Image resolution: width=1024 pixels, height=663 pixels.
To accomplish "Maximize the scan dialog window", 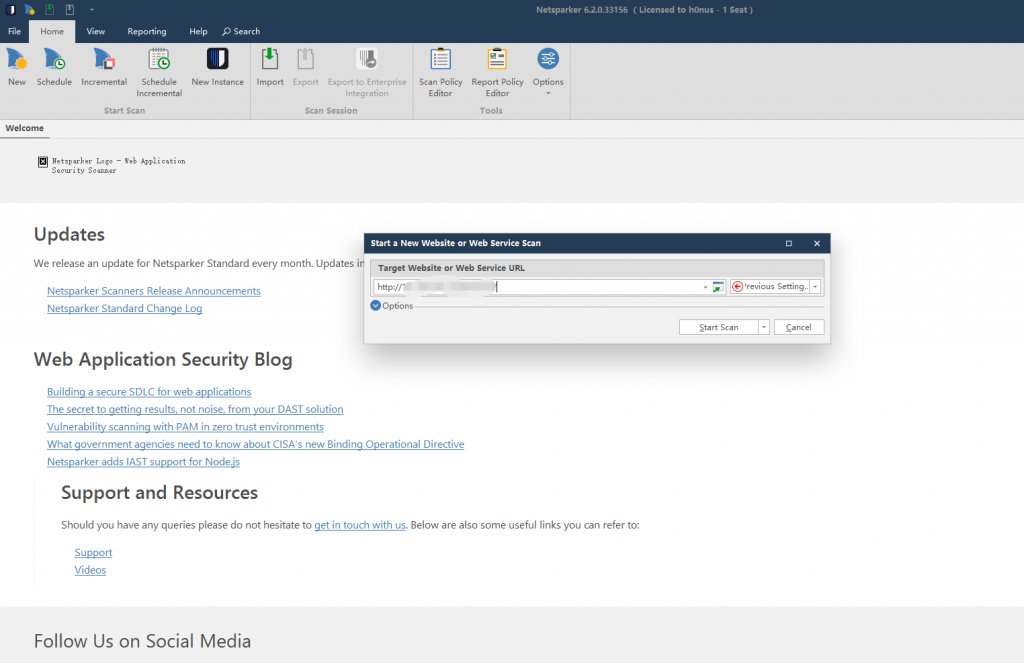I will pyautogui.click(x=789, y=244).
